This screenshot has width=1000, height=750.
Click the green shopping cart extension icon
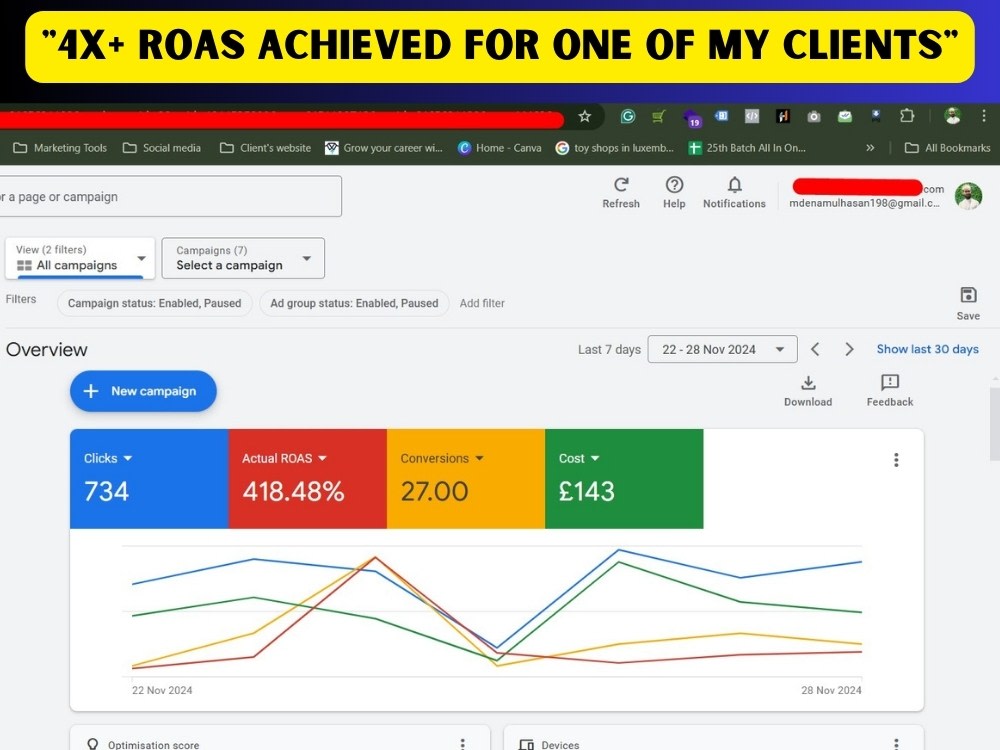click(x=658, y=116)
